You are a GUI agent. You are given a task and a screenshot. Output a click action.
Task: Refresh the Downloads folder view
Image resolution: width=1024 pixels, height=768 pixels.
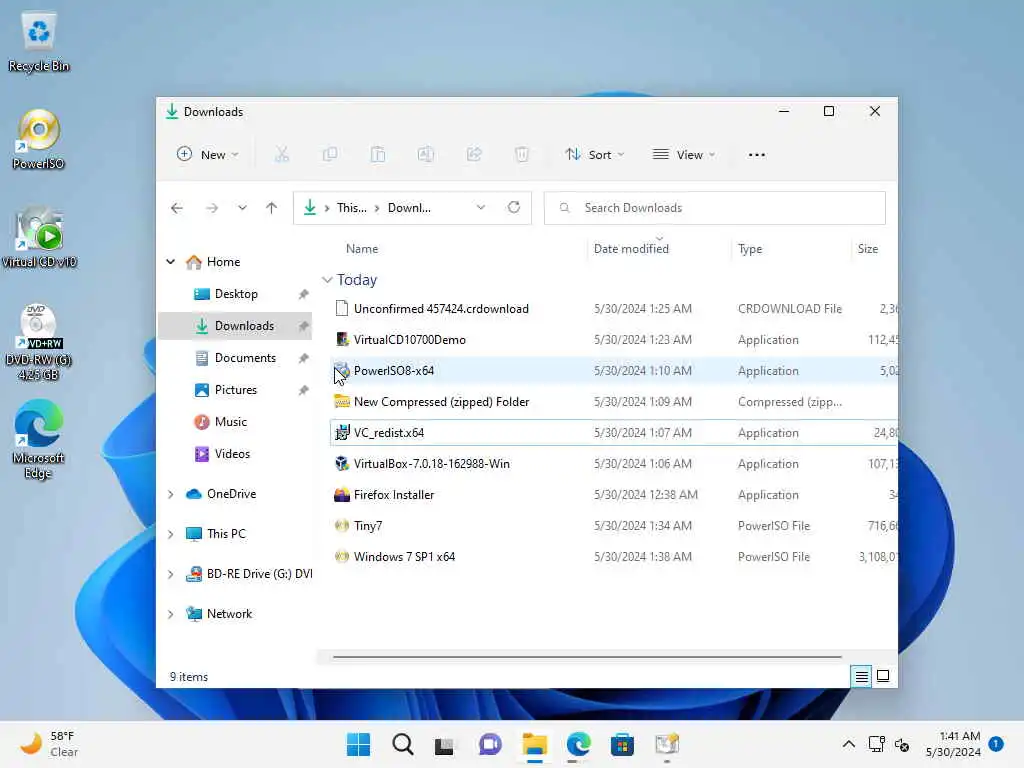514,208
